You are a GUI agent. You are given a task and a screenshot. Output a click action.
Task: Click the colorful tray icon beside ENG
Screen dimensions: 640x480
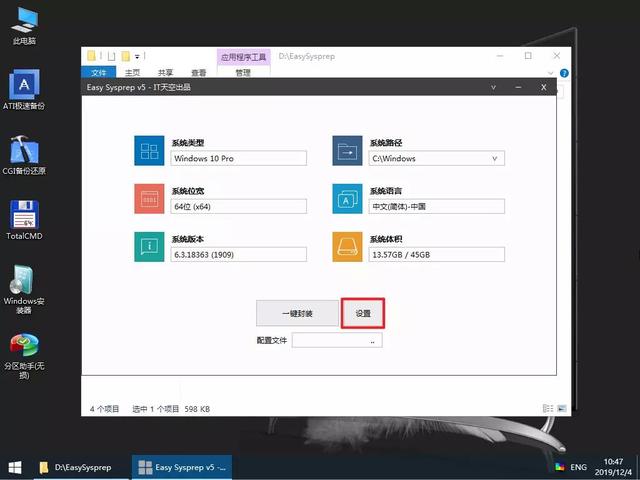pyautogui.click(x=559, y=467)
